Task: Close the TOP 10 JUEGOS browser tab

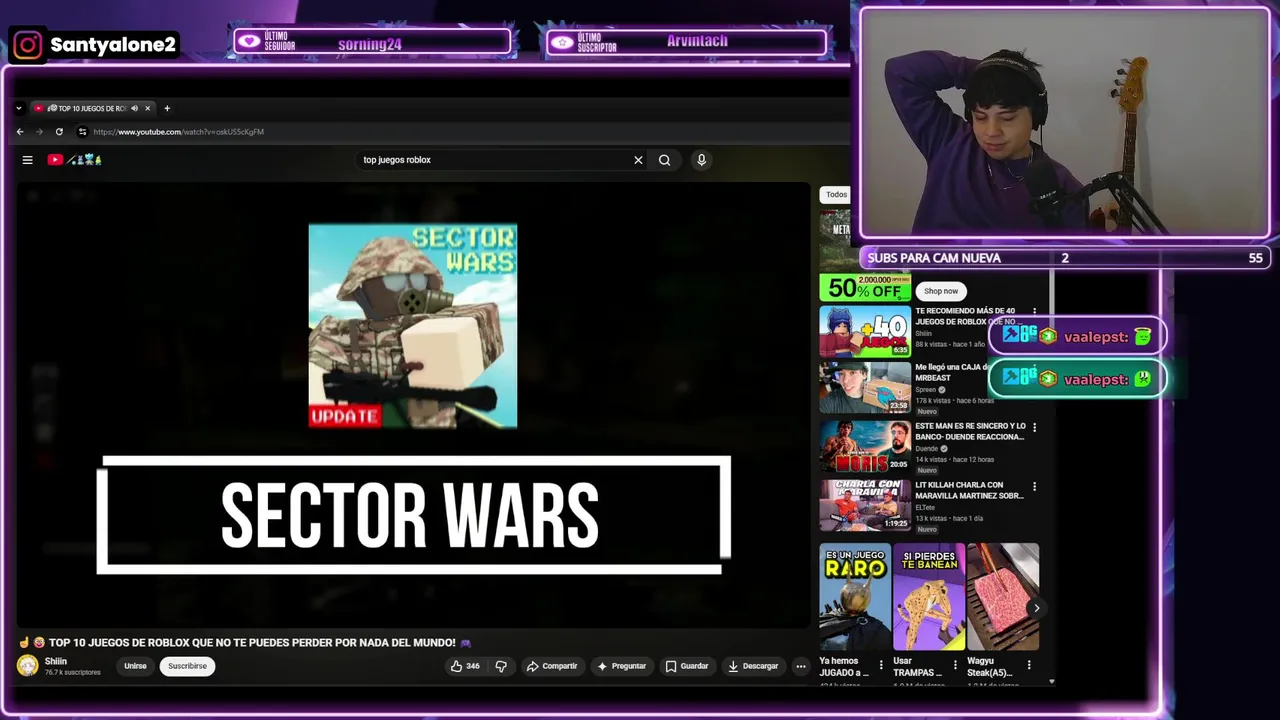Action: 147,108
